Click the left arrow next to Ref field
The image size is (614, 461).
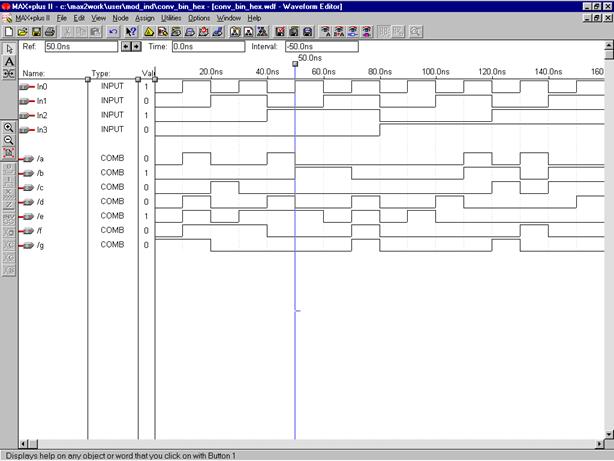pos(125,46)
